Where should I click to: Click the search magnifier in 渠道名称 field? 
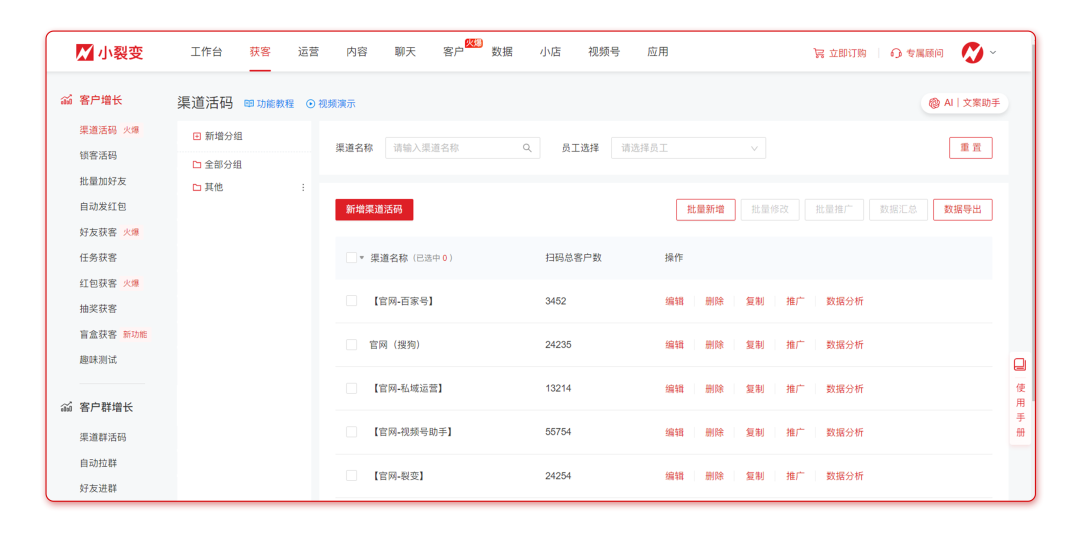[527, 148]
